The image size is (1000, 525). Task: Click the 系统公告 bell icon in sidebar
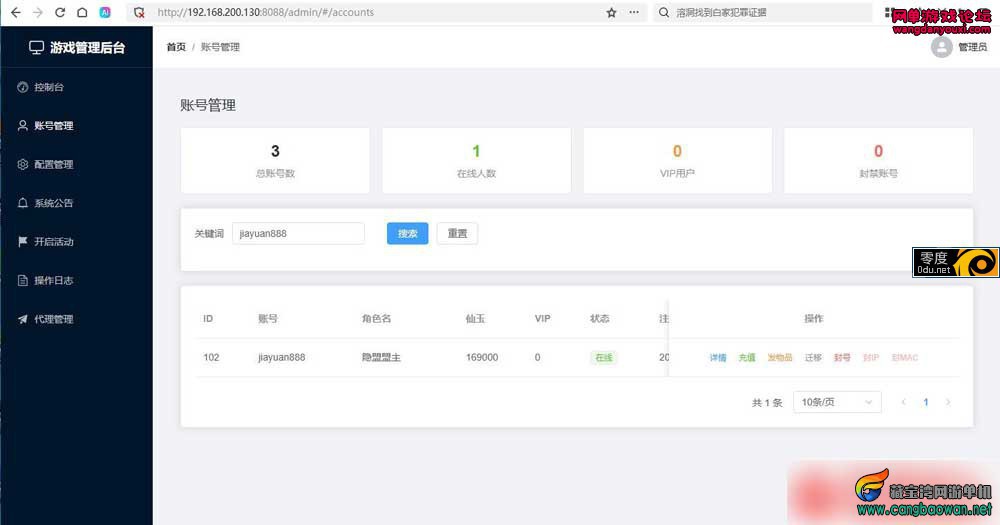tap(22, 203)
